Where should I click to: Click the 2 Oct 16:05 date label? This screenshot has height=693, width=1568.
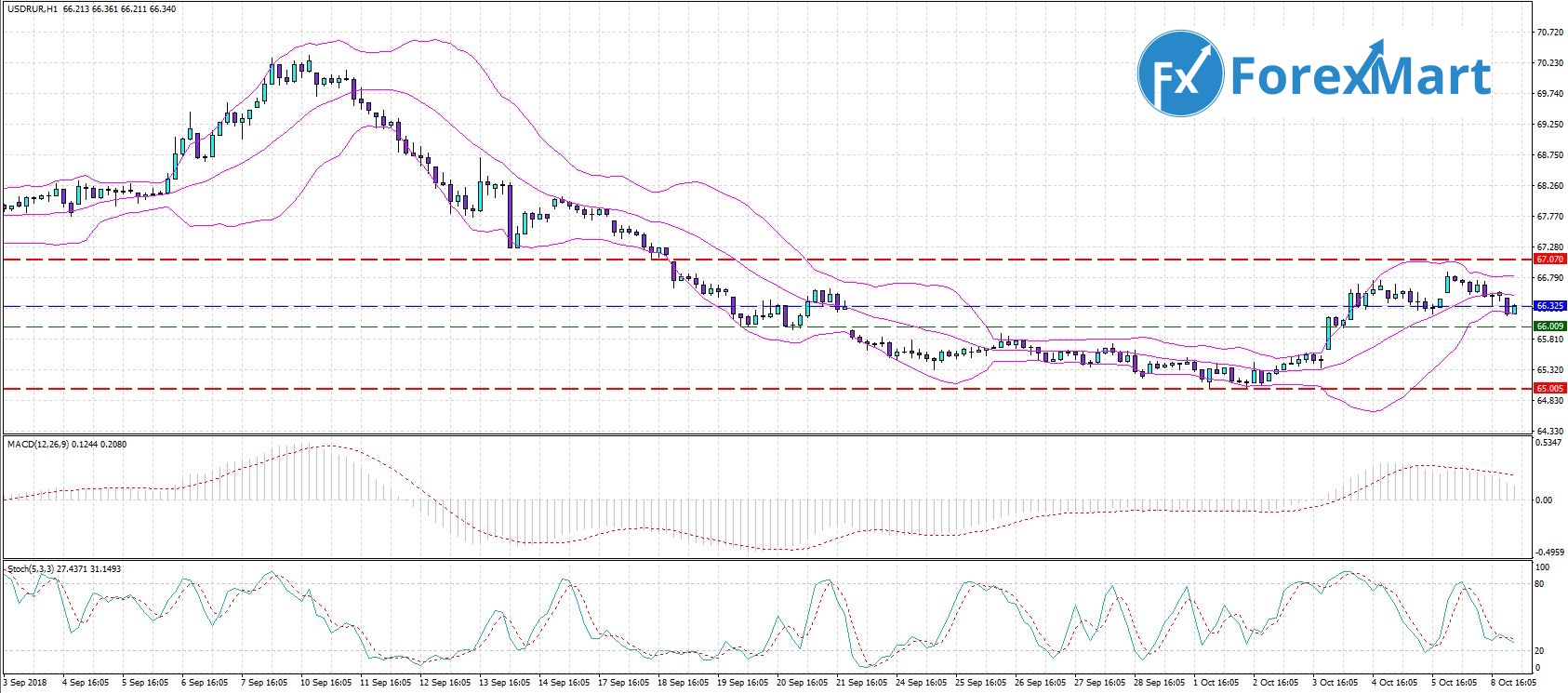1278,684
